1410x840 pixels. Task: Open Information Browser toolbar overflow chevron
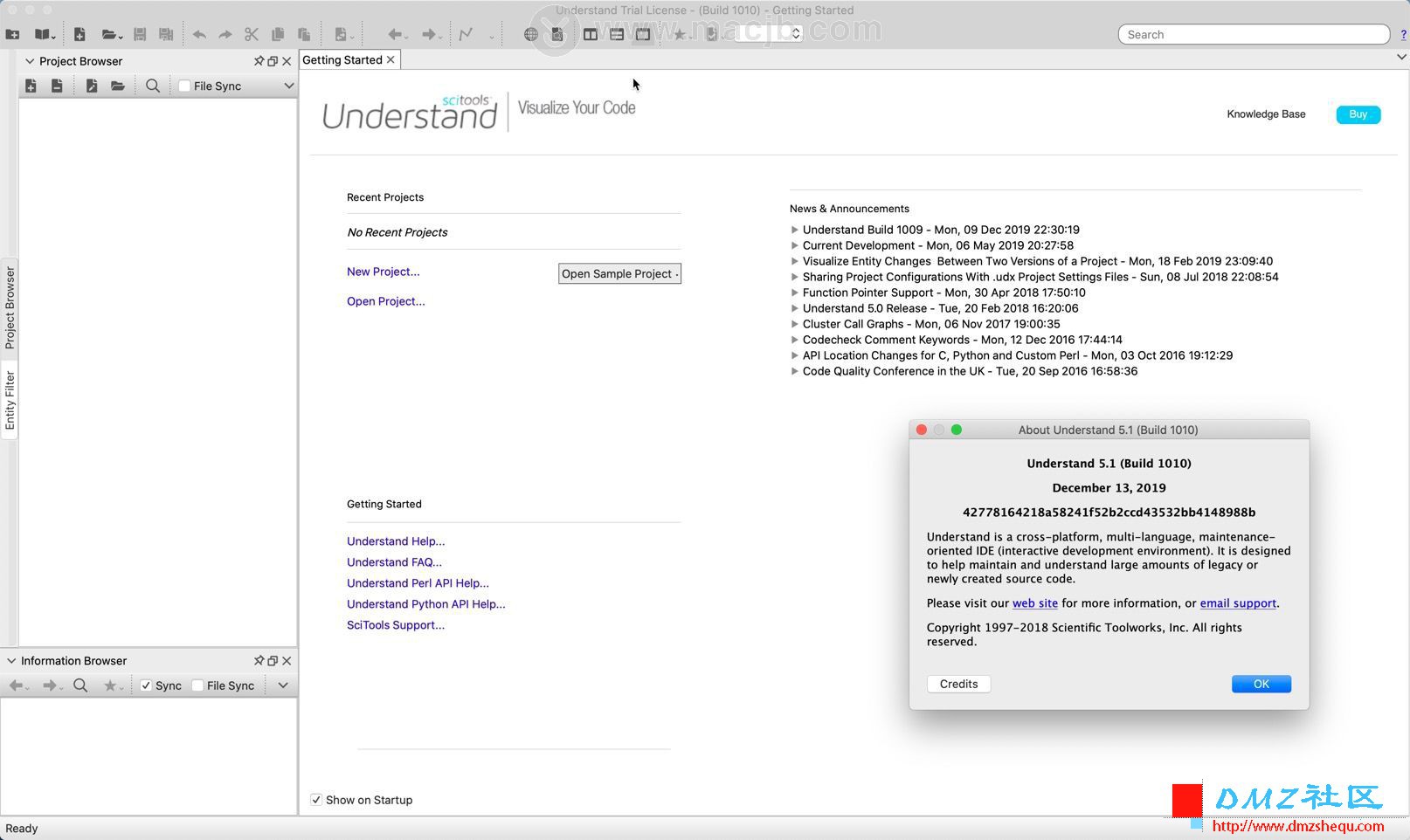pyautogui.click(x=283, y=685)
